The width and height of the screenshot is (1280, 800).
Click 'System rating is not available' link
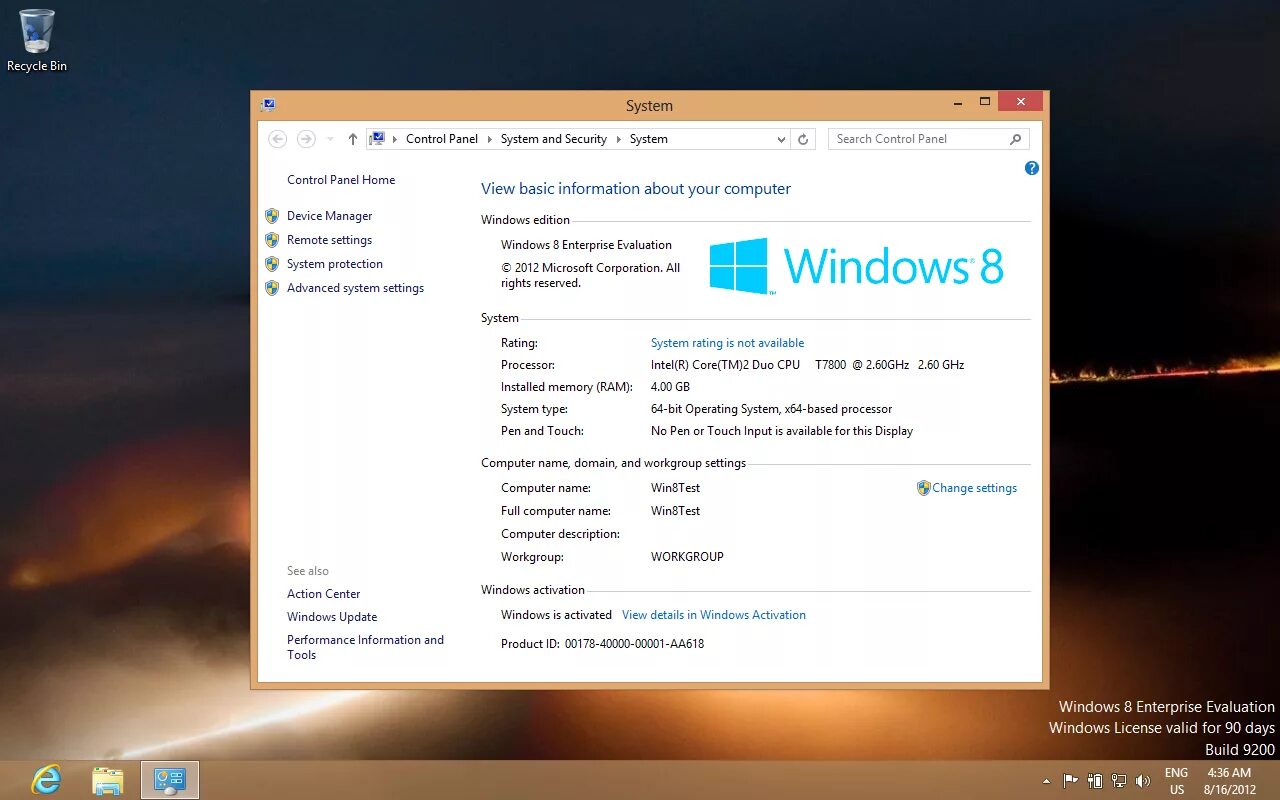727,343
